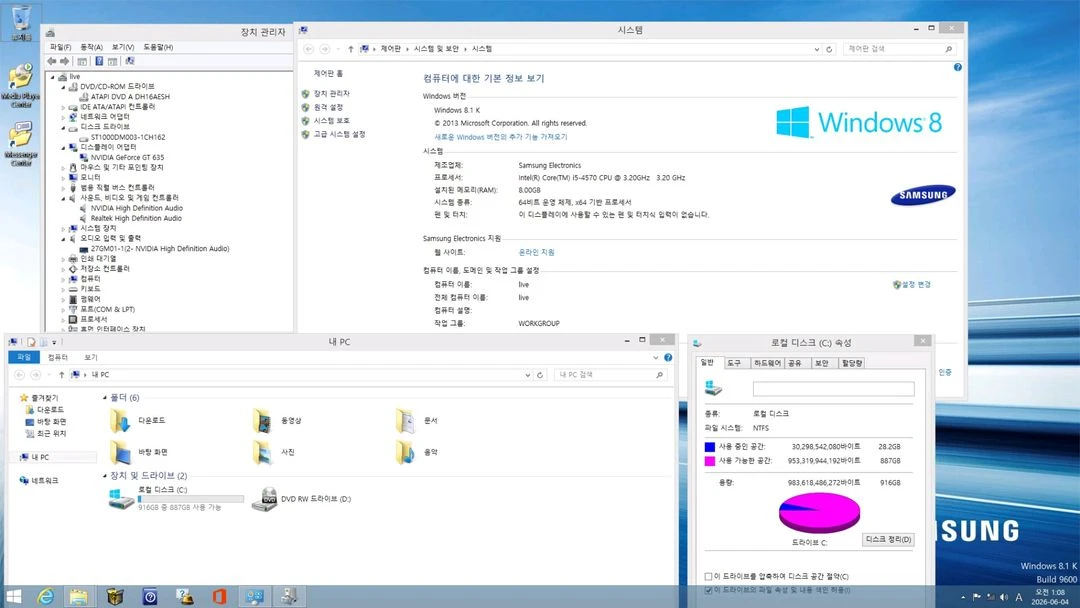The height and width of the screenshot is (608, 1080).
Task: Expand the 네트워크 어댑터 node
Action: click(x=63, y=117)
